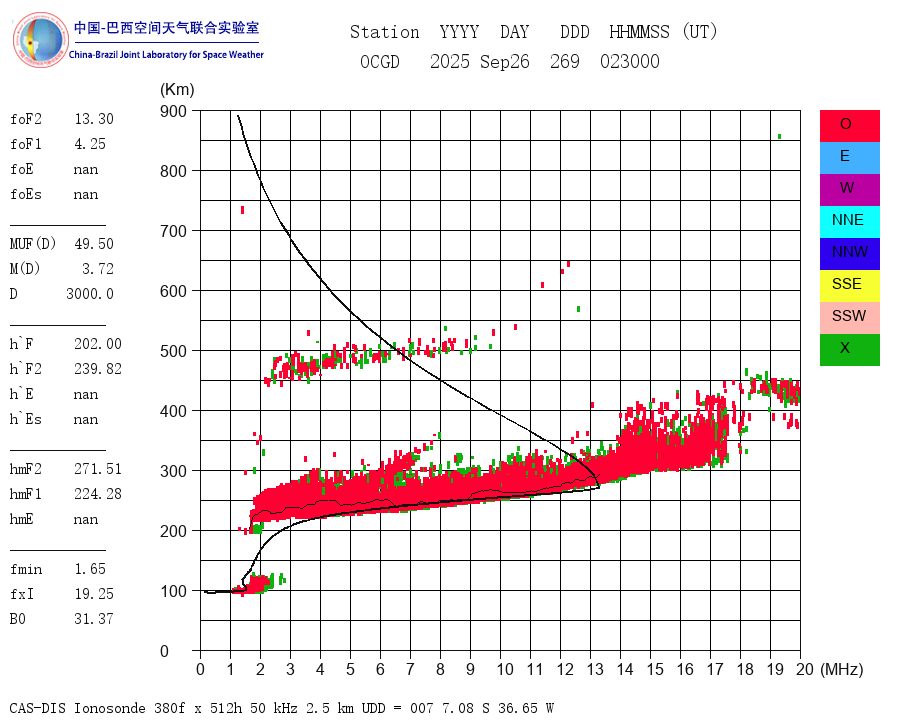Click the cyan NNE legend swatch

[849, 222]
